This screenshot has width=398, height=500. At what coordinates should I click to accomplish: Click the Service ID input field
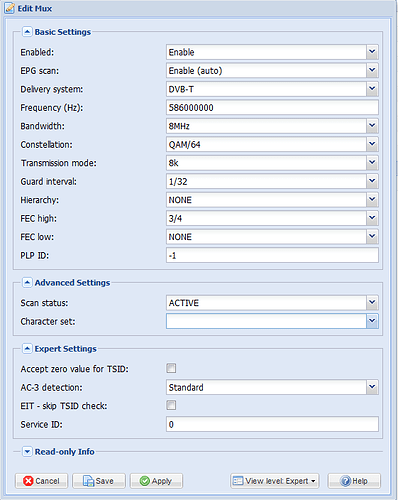(272, 424)
